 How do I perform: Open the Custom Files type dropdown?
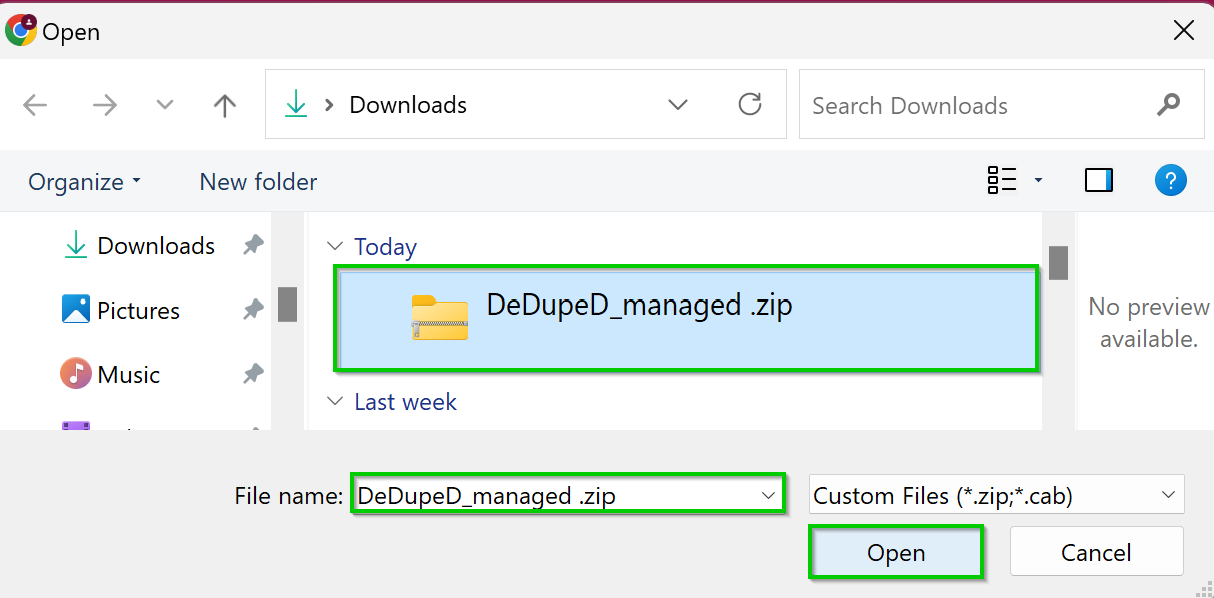pyautogui.click(x=996, y=495)
